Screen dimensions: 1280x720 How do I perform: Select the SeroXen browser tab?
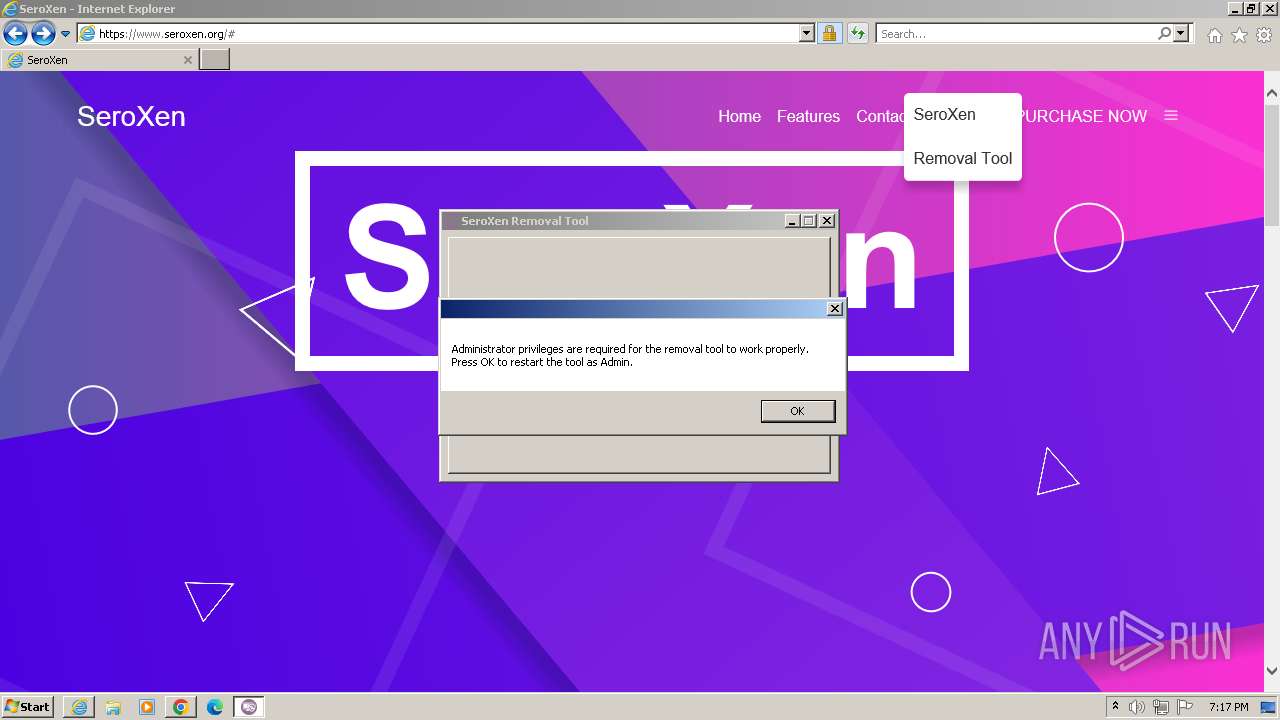click(99, 60)
